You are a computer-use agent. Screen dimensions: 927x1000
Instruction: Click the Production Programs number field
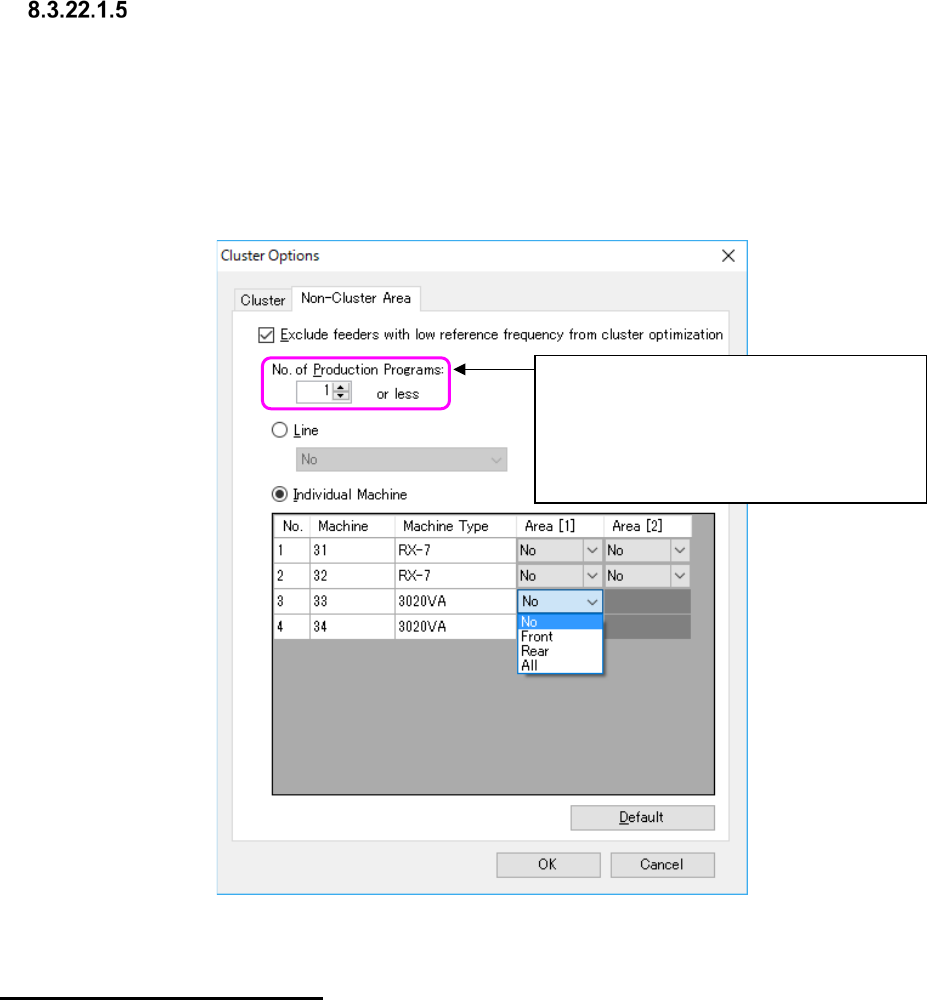point(315,392)
